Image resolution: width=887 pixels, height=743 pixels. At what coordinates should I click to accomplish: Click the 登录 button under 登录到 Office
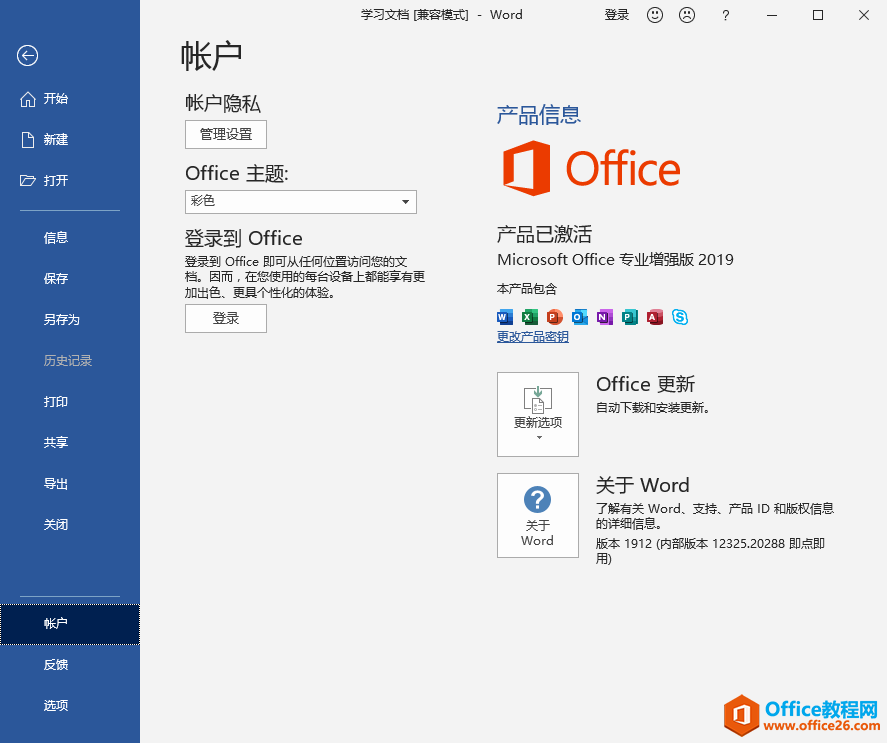[226, 319]
